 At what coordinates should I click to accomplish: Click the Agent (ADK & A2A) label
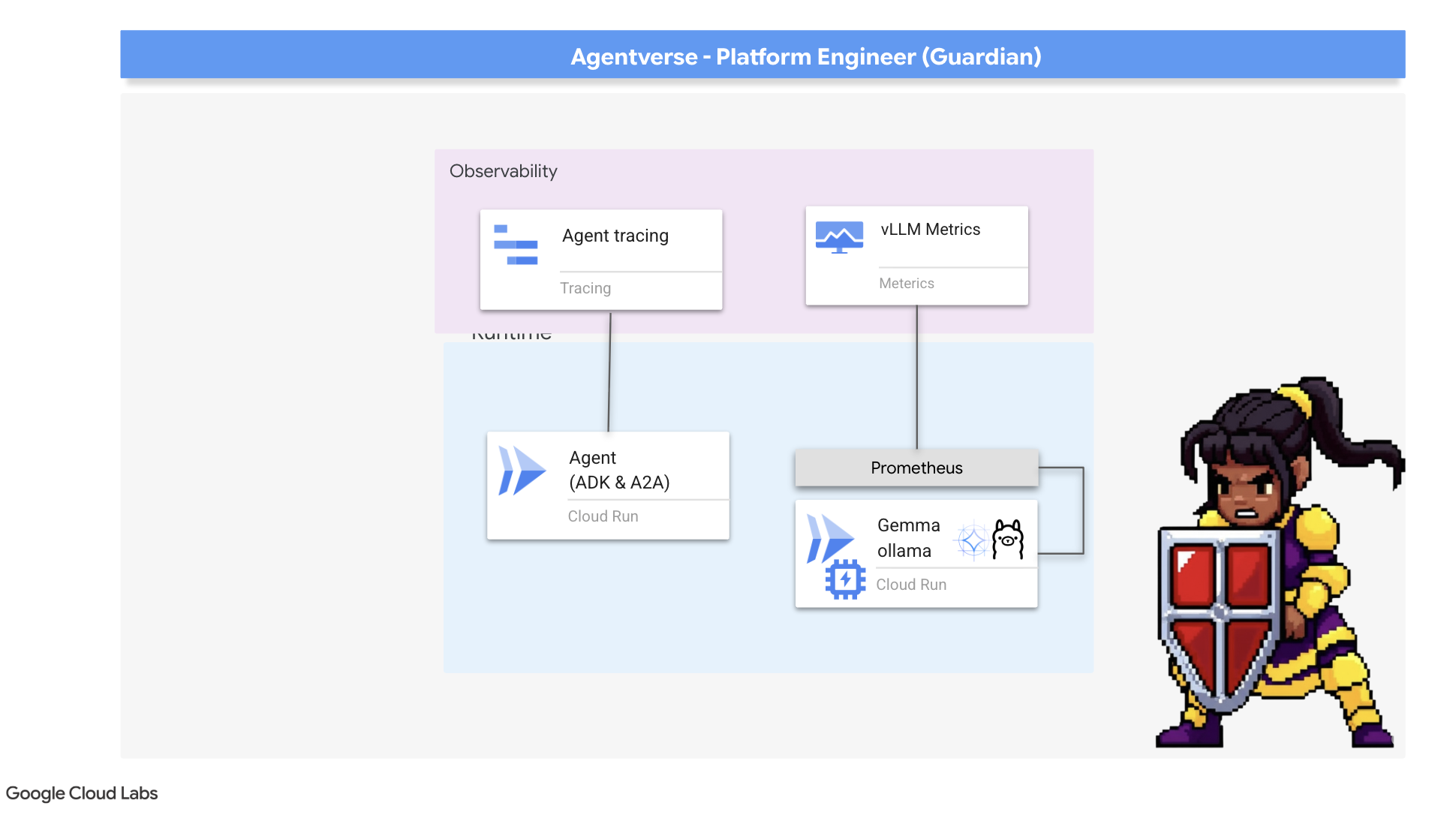tap(619, 470)
